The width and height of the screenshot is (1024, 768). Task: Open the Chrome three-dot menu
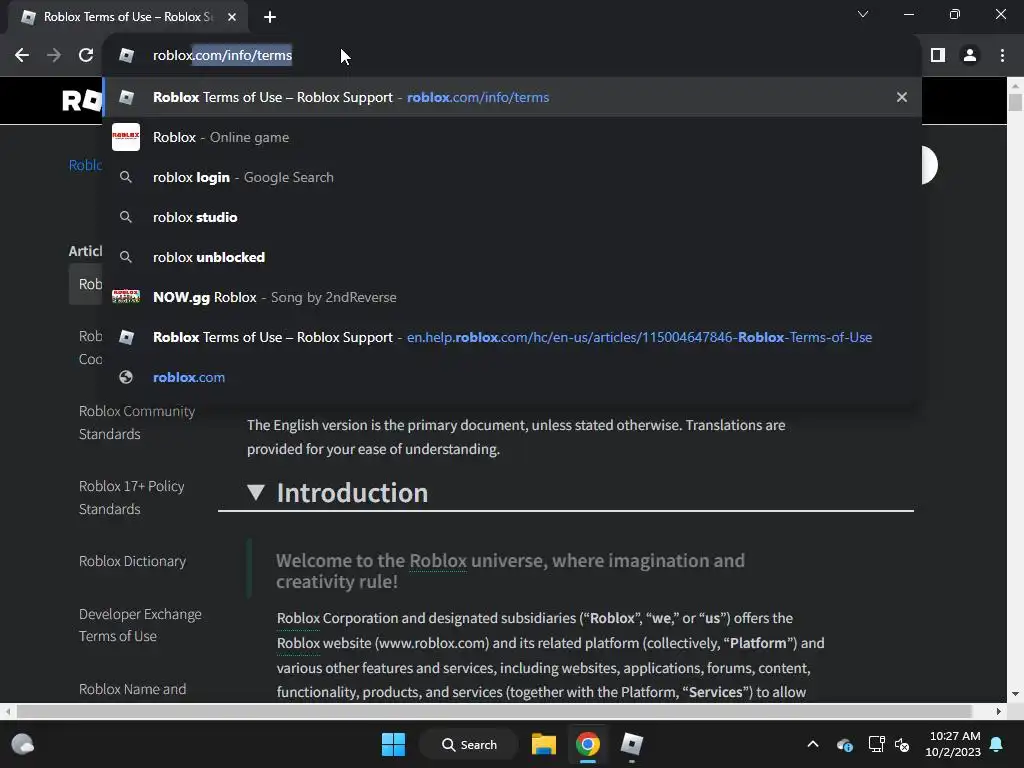click(x=1002, y=56)
